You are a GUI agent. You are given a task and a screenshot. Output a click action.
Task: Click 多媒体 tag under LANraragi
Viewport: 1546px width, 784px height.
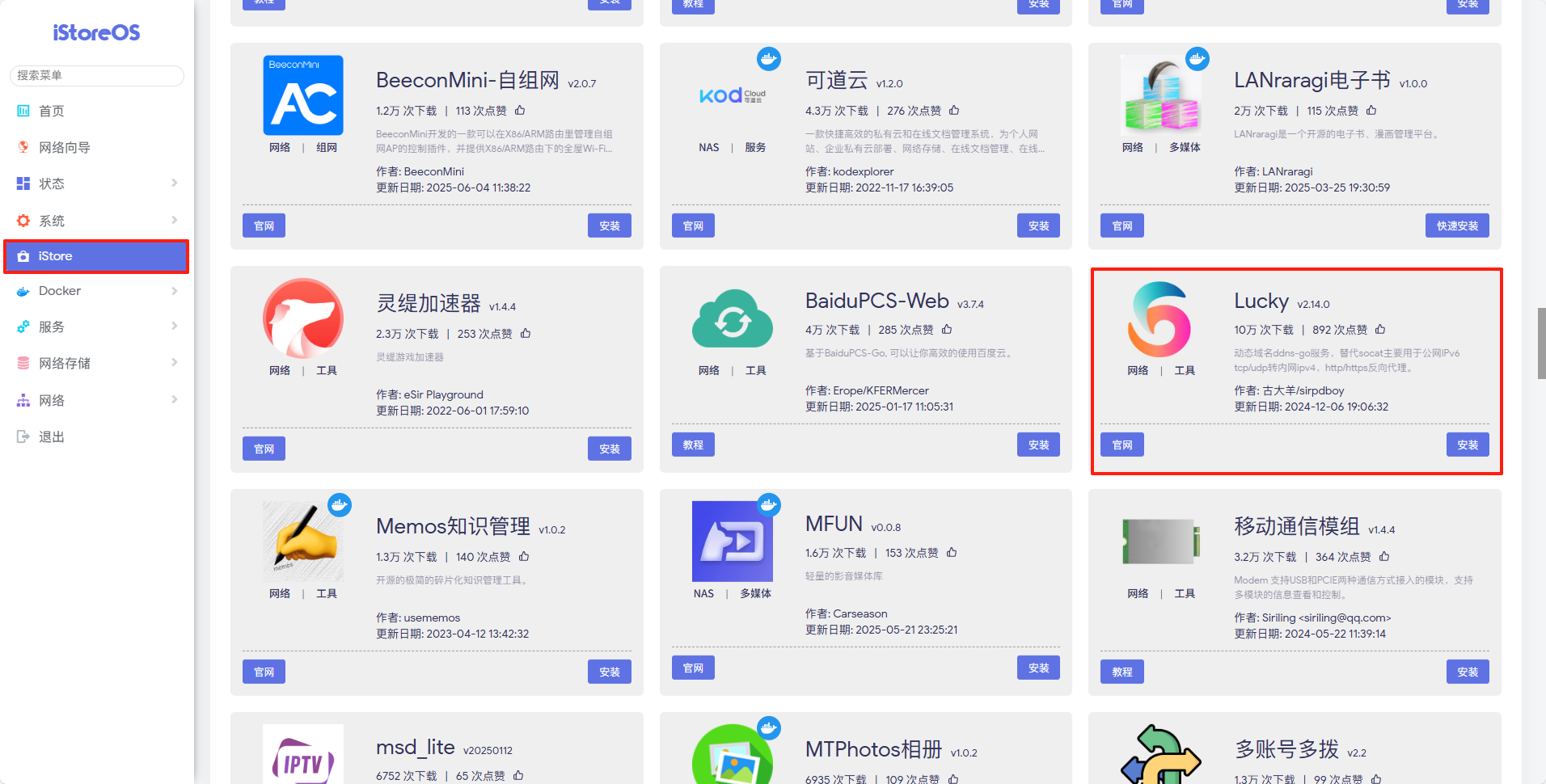1185,147
